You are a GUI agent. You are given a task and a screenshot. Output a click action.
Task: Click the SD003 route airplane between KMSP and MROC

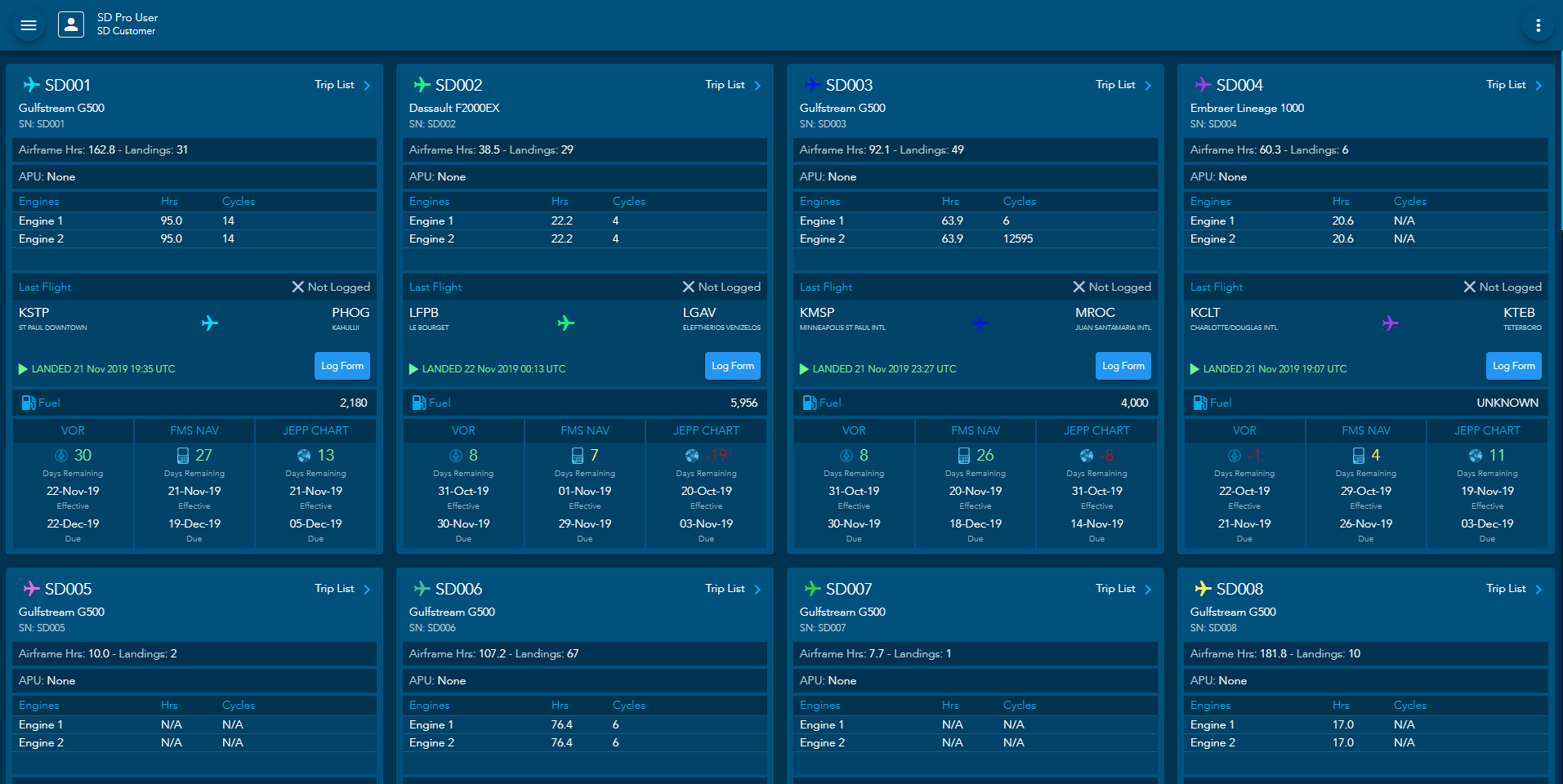tap(980, 323)
